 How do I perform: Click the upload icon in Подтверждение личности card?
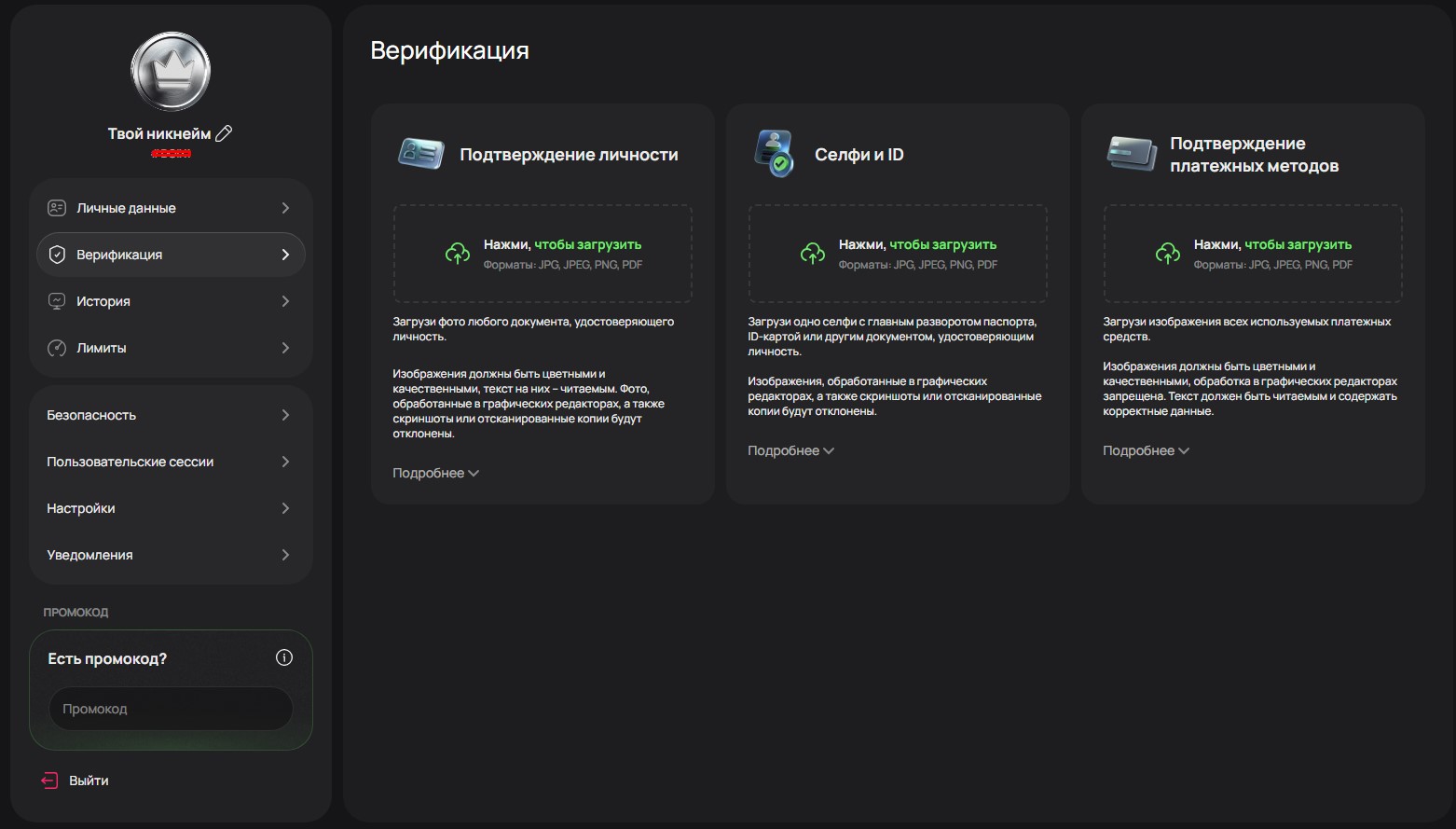click(457, 253)
